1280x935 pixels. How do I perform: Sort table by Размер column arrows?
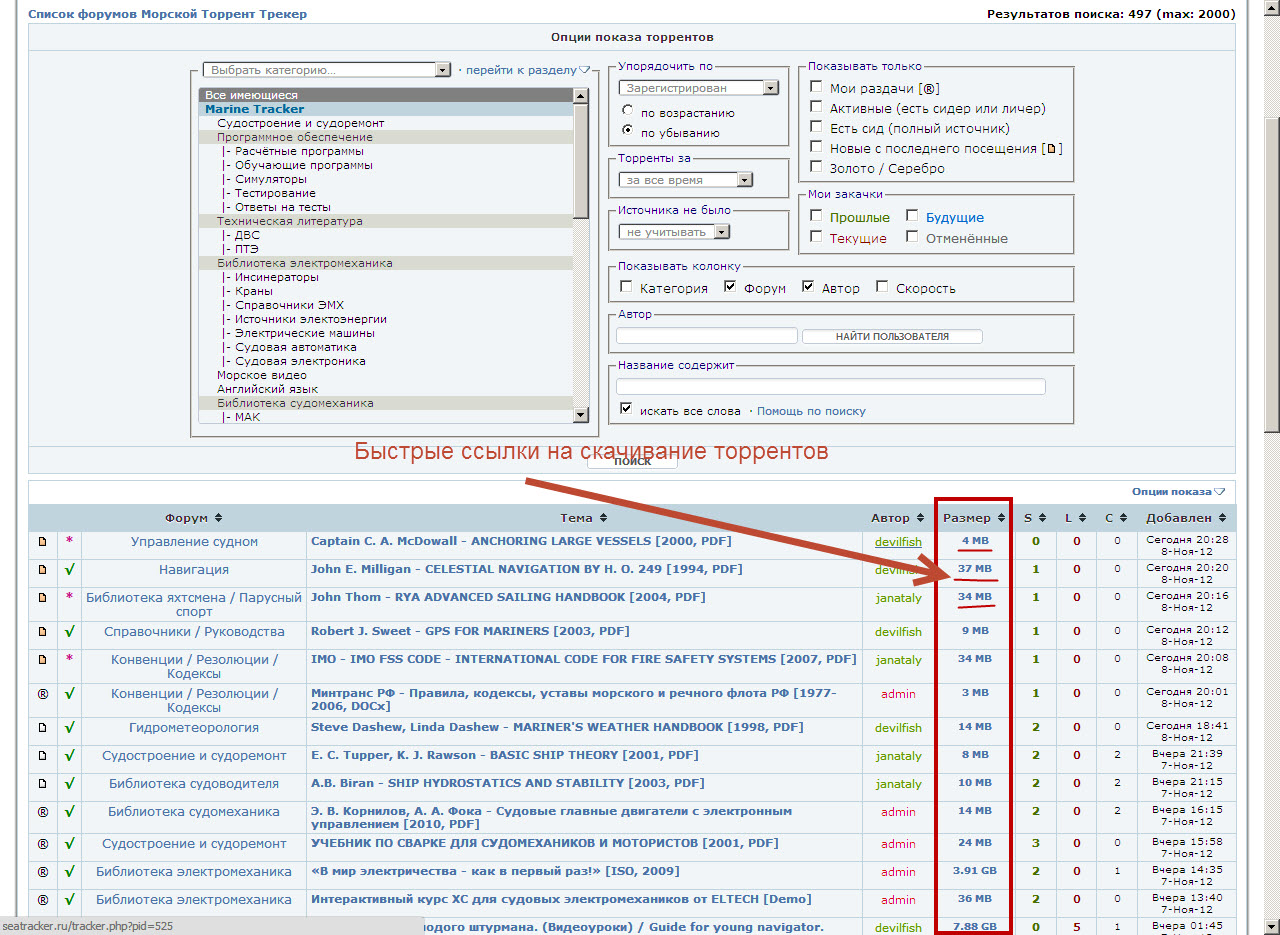coord(1000,518)
